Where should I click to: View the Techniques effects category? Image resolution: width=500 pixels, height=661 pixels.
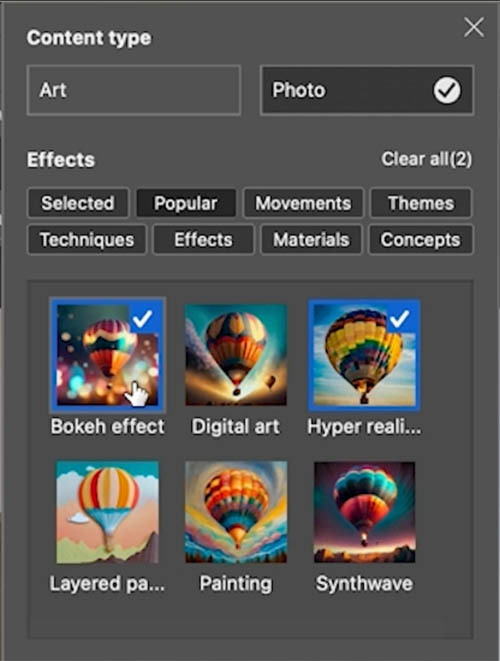coord(87,240)
